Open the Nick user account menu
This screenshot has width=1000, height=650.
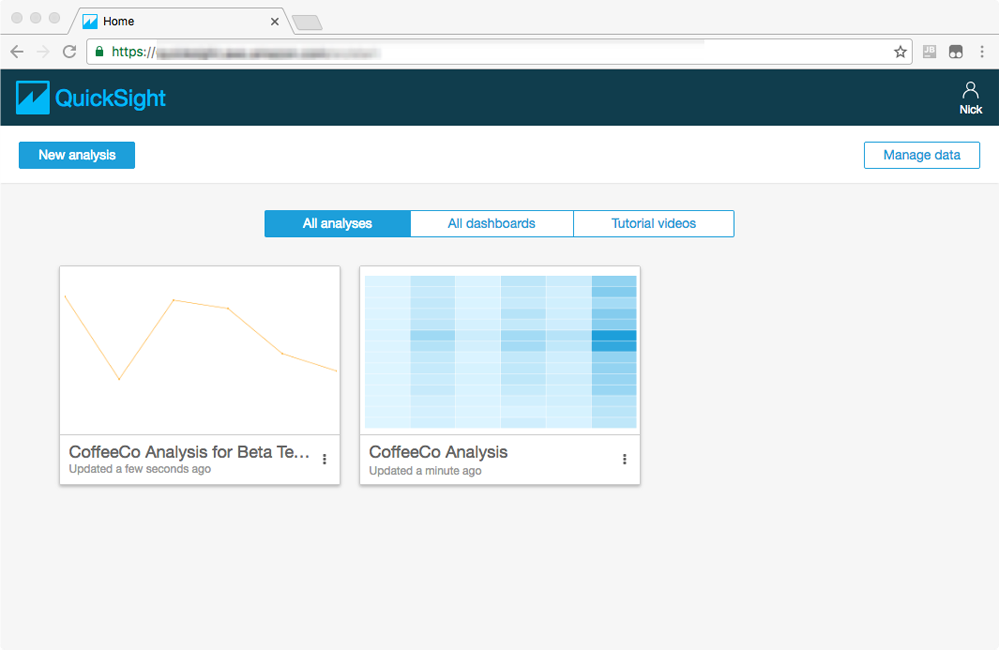click(970, 98)
